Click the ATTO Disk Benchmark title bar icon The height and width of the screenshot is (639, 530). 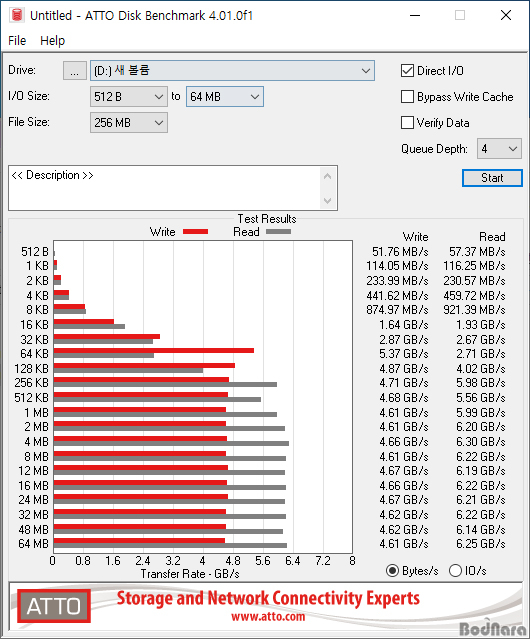(x=17, y=15)
